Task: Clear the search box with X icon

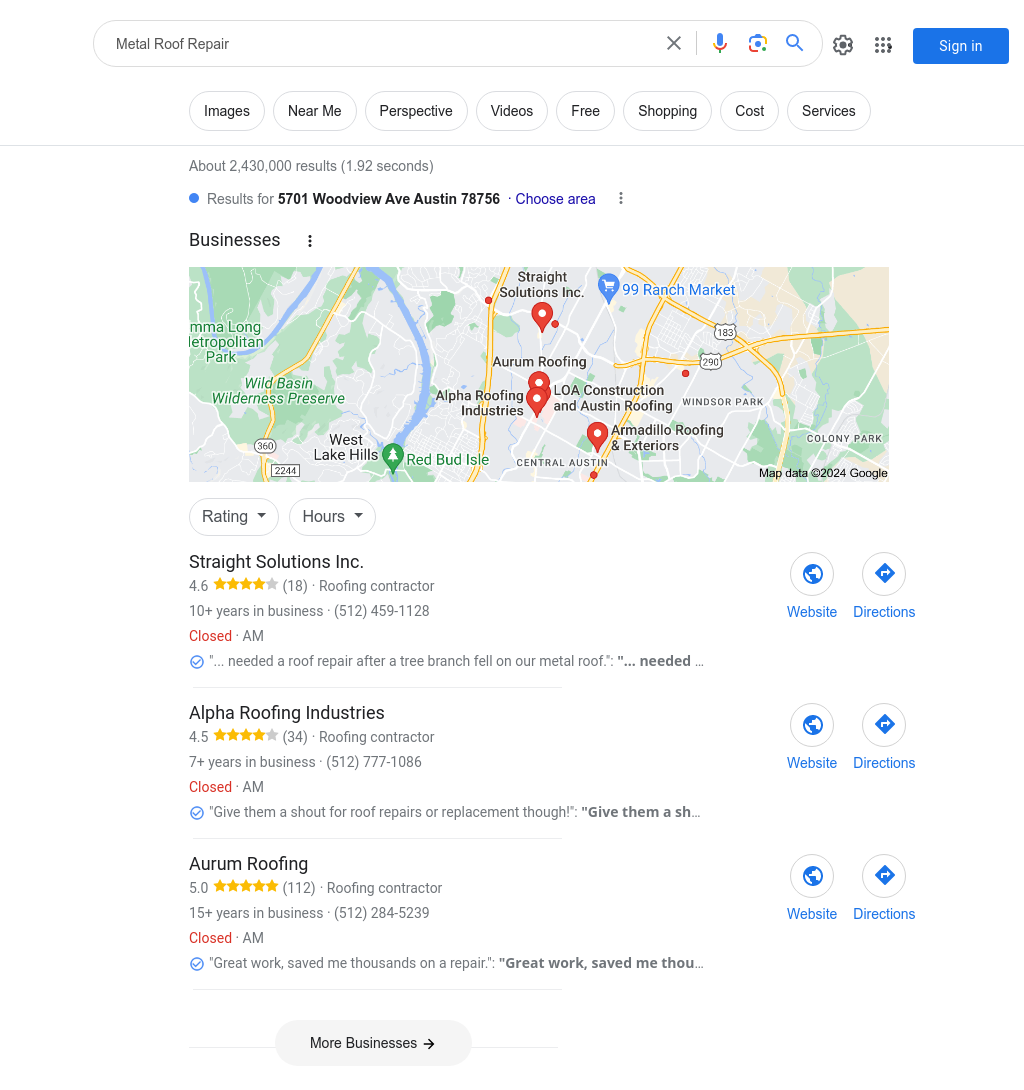Action: point(674,44)
